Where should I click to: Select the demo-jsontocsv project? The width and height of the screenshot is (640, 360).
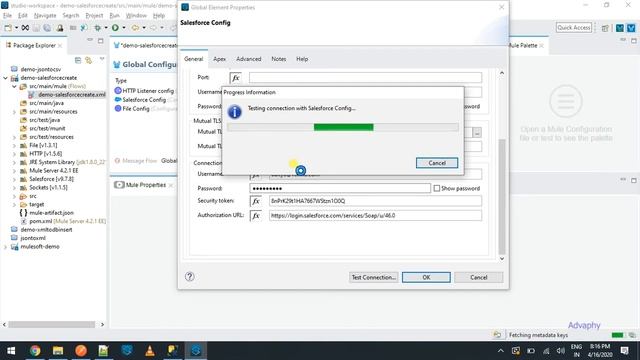click(x=41, y=69)
